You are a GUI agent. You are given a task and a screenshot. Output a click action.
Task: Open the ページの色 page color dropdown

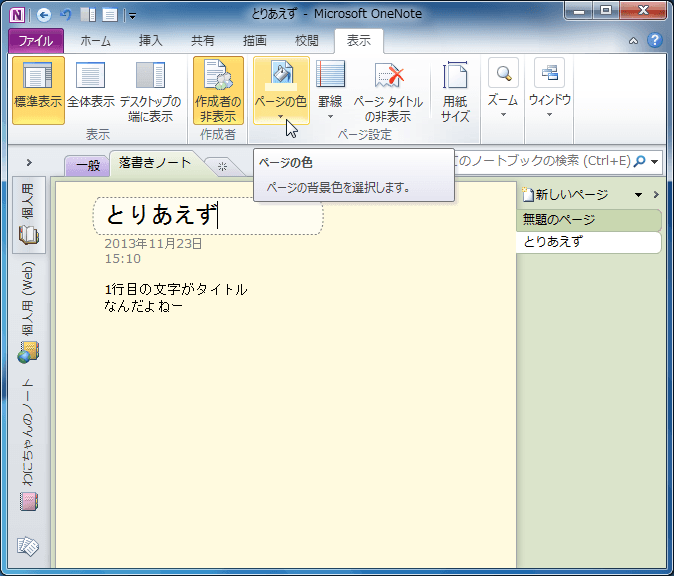coord(281,91)
